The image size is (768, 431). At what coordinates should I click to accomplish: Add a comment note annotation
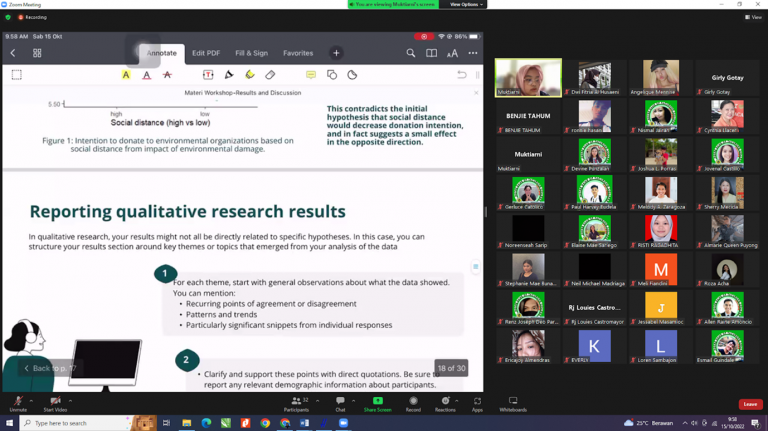click(311, 75)
